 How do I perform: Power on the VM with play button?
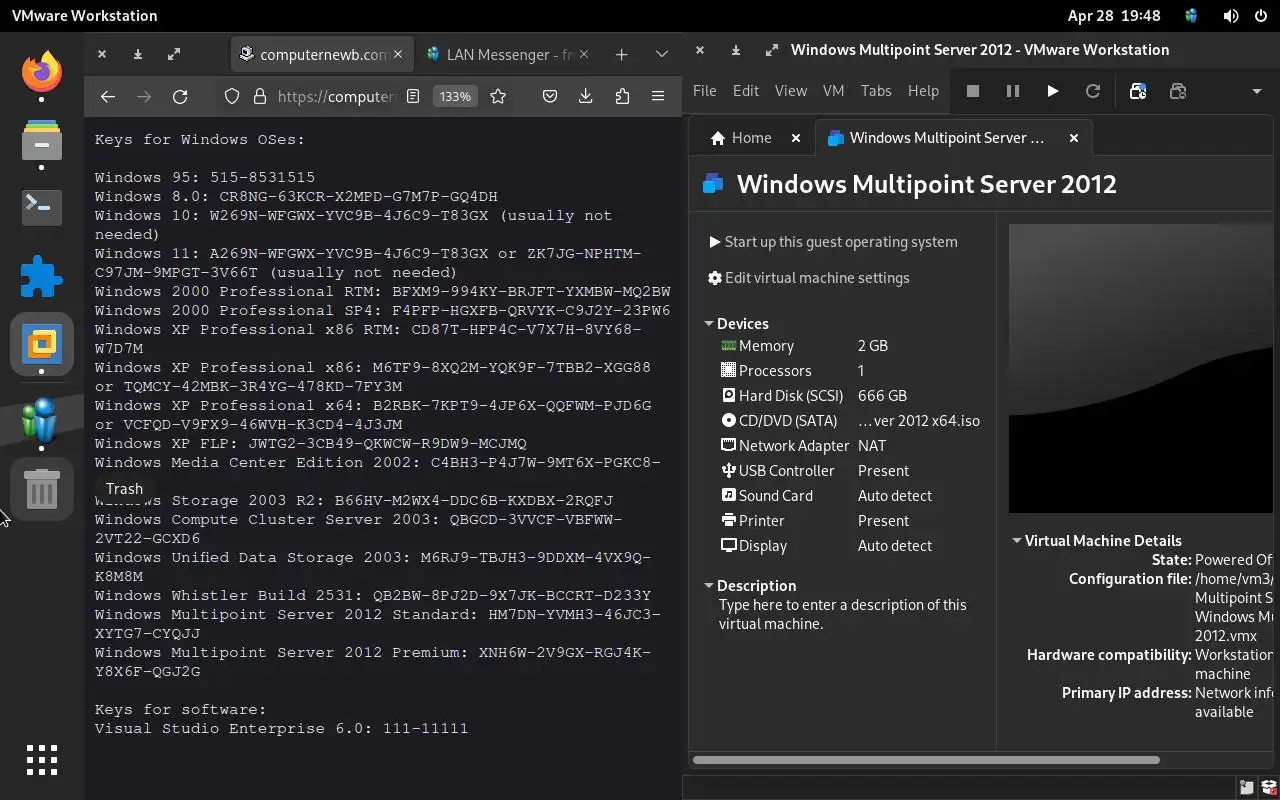(x=1052, y=91)
